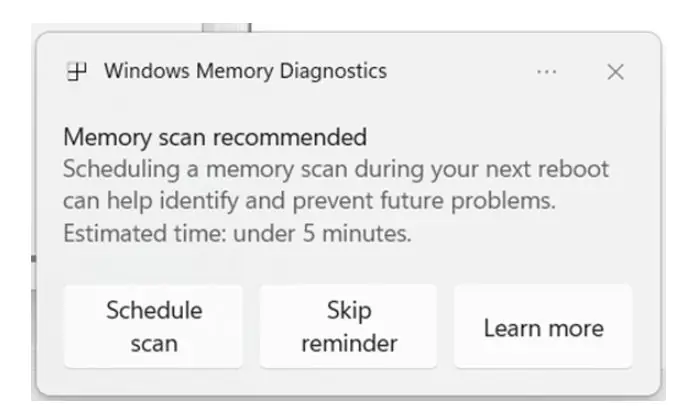697x420 pixels.
Task: Click the 'Estimated time: under 5 minutes' line
Action: click(237, 235)
